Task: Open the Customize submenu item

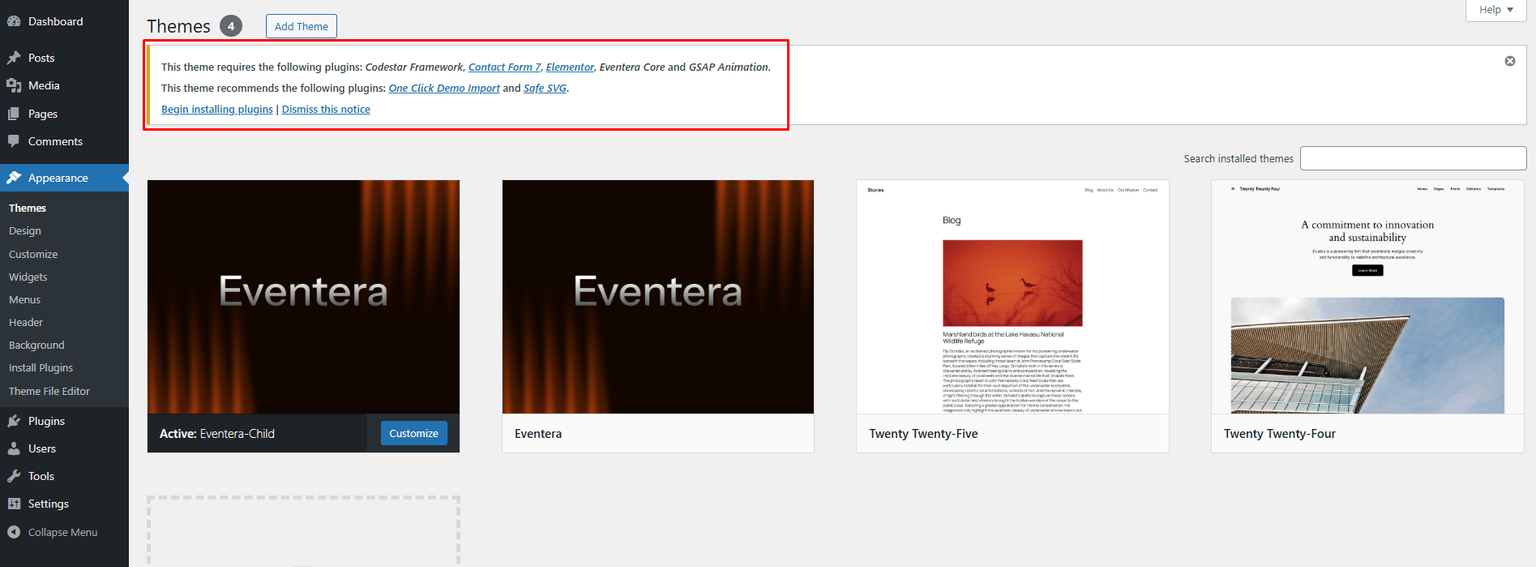Action: tap(33, 254)
